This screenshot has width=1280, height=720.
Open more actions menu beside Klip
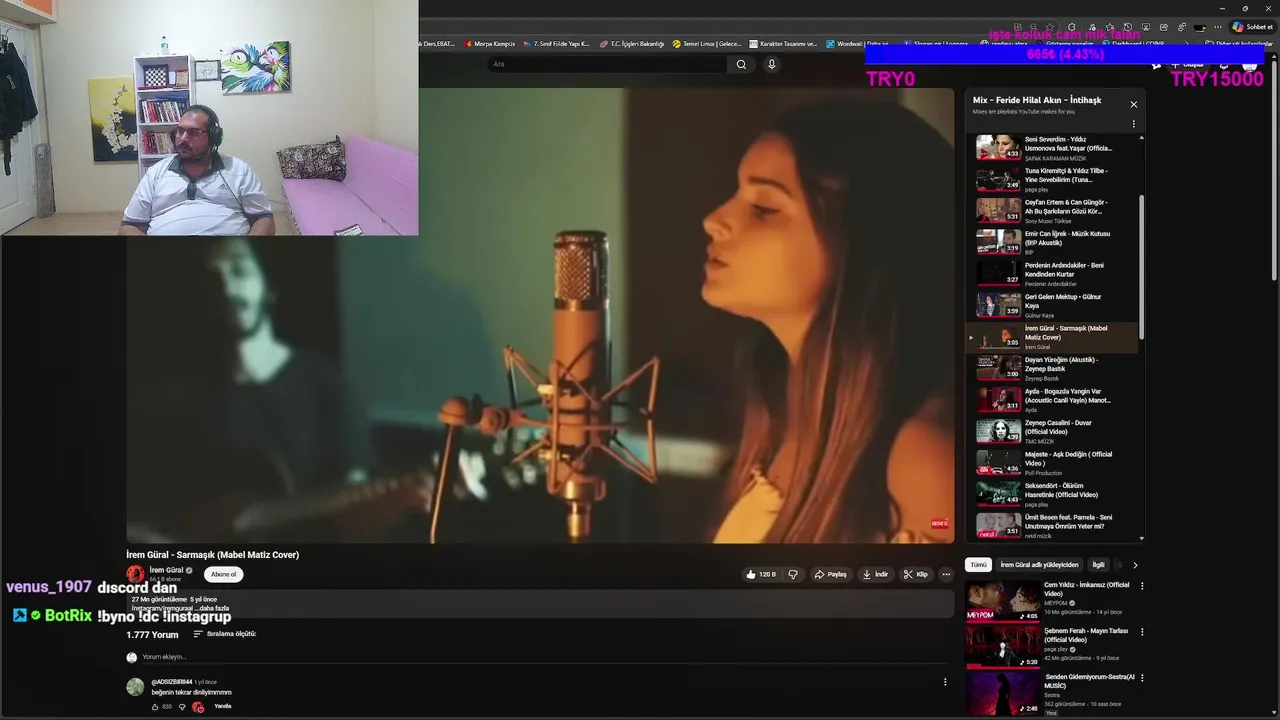(946, 574)
